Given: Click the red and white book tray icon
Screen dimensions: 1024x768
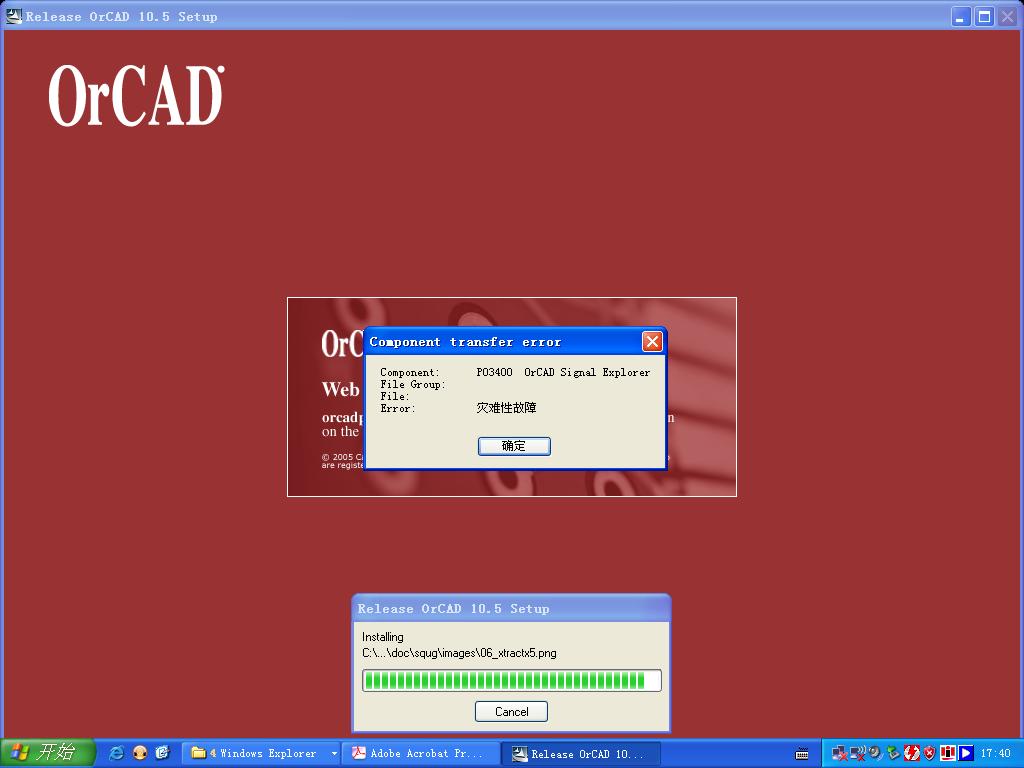Looking at the screenshot, I should [x=948, y=754].
